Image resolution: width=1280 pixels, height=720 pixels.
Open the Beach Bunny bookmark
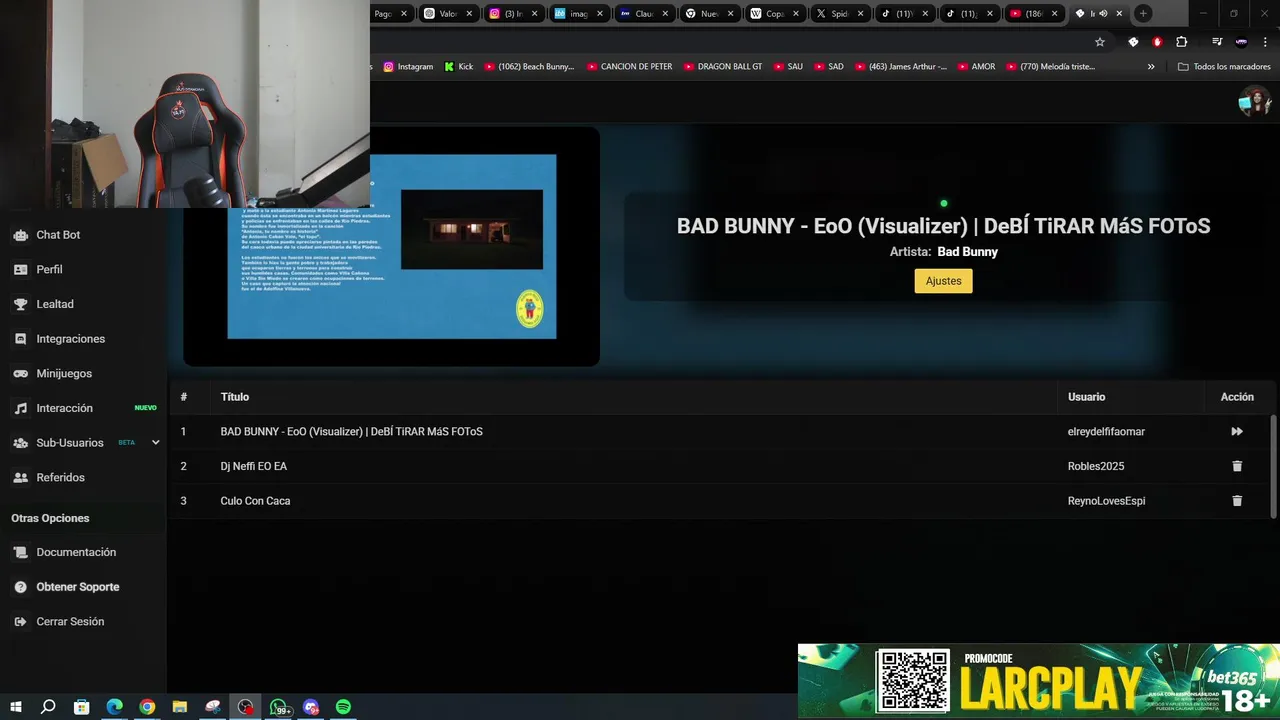point(529,67)
